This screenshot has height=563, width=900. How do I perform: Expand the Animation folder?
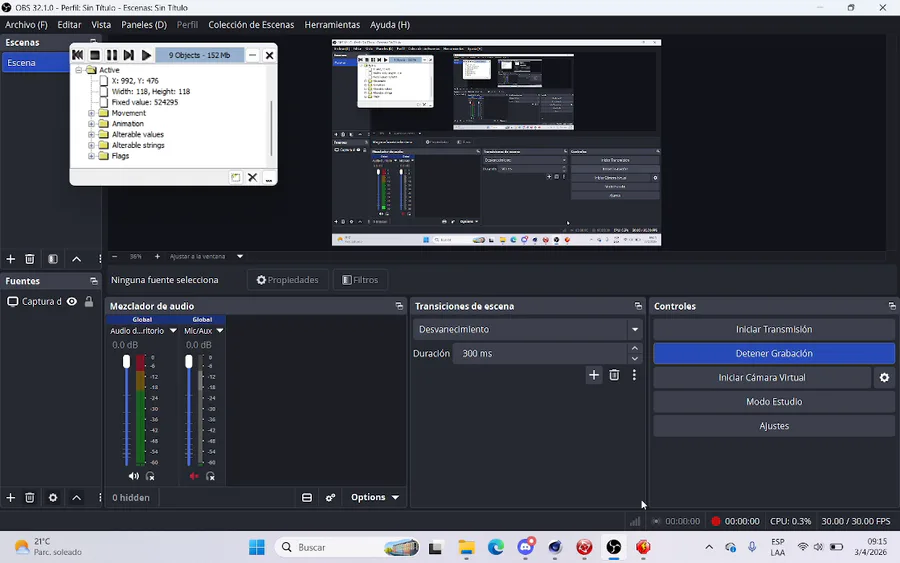(91, 124)
